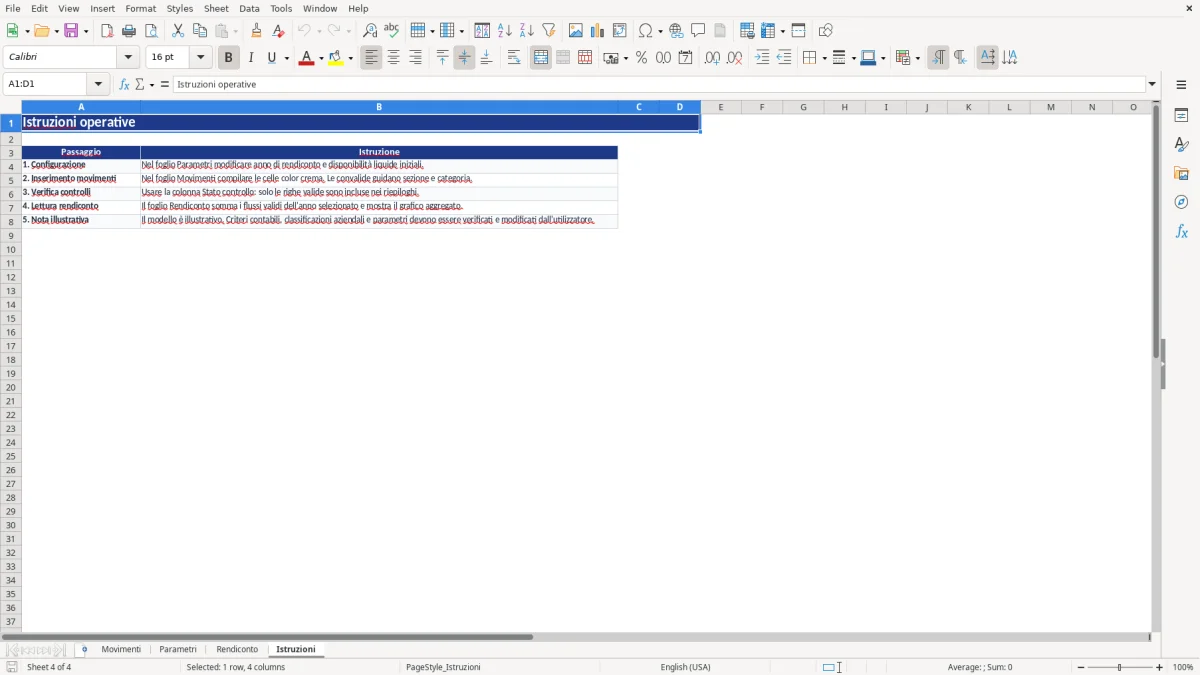Format as date
1200x675 pixels.
coord(686,58)
